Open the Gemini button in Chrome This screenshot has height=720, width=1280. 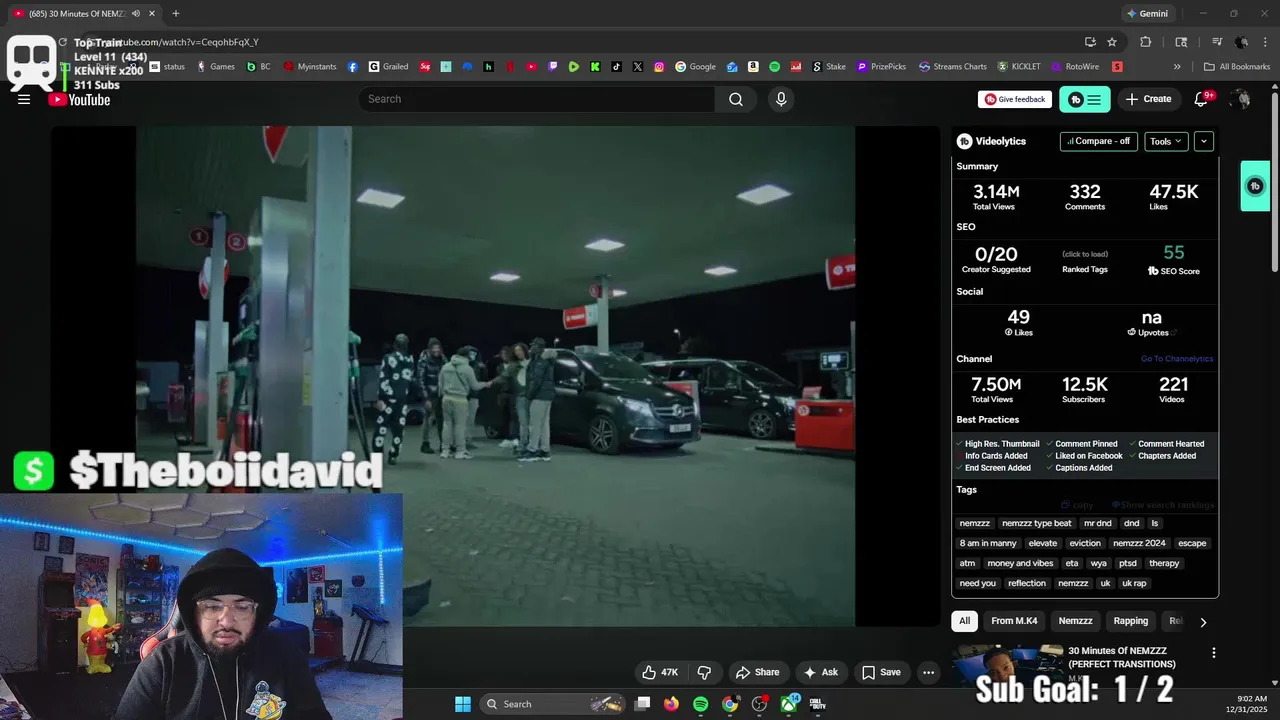1147,14
